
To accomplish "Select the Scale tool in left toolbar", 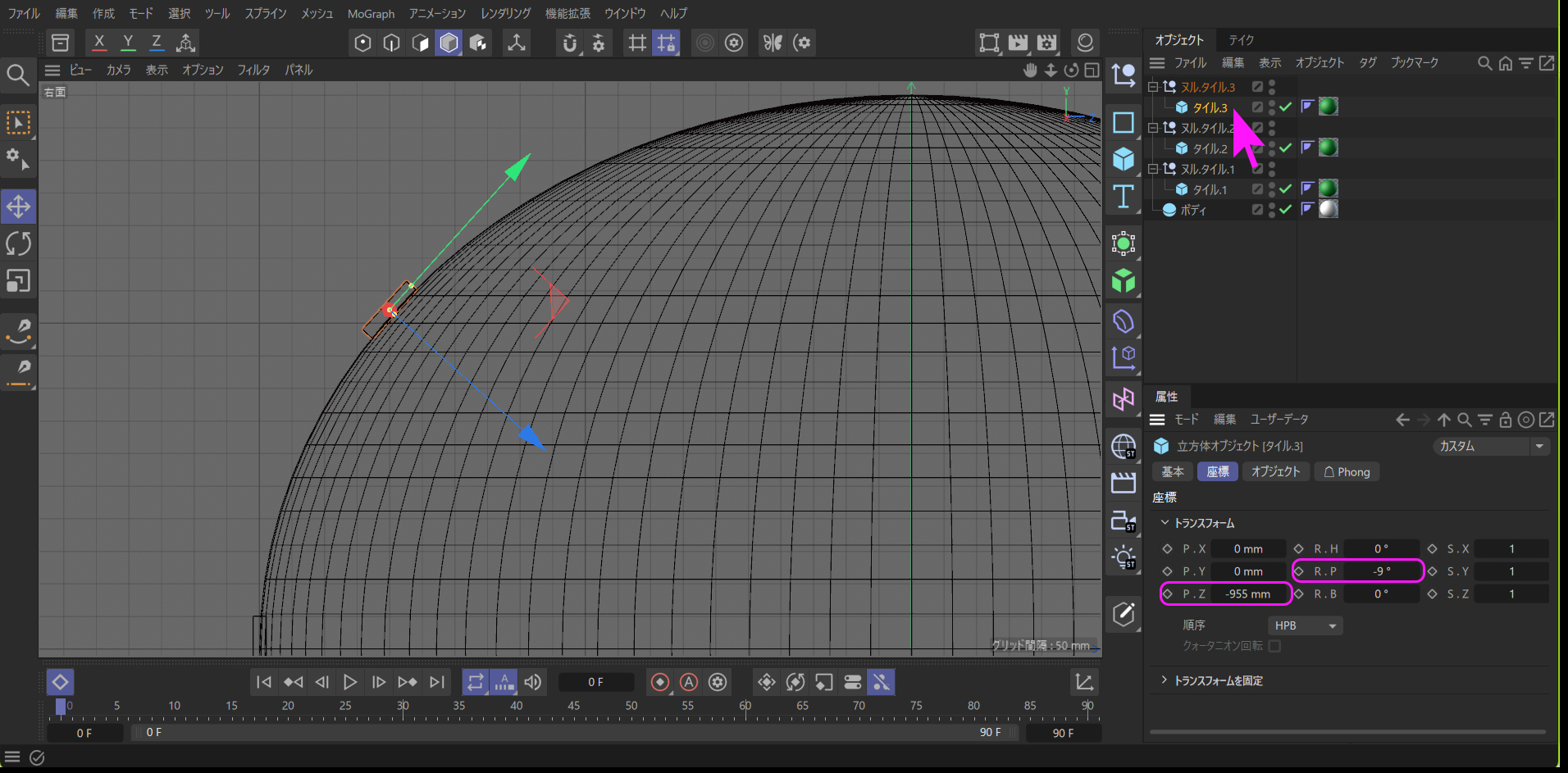I will click(x=18, y=281).
